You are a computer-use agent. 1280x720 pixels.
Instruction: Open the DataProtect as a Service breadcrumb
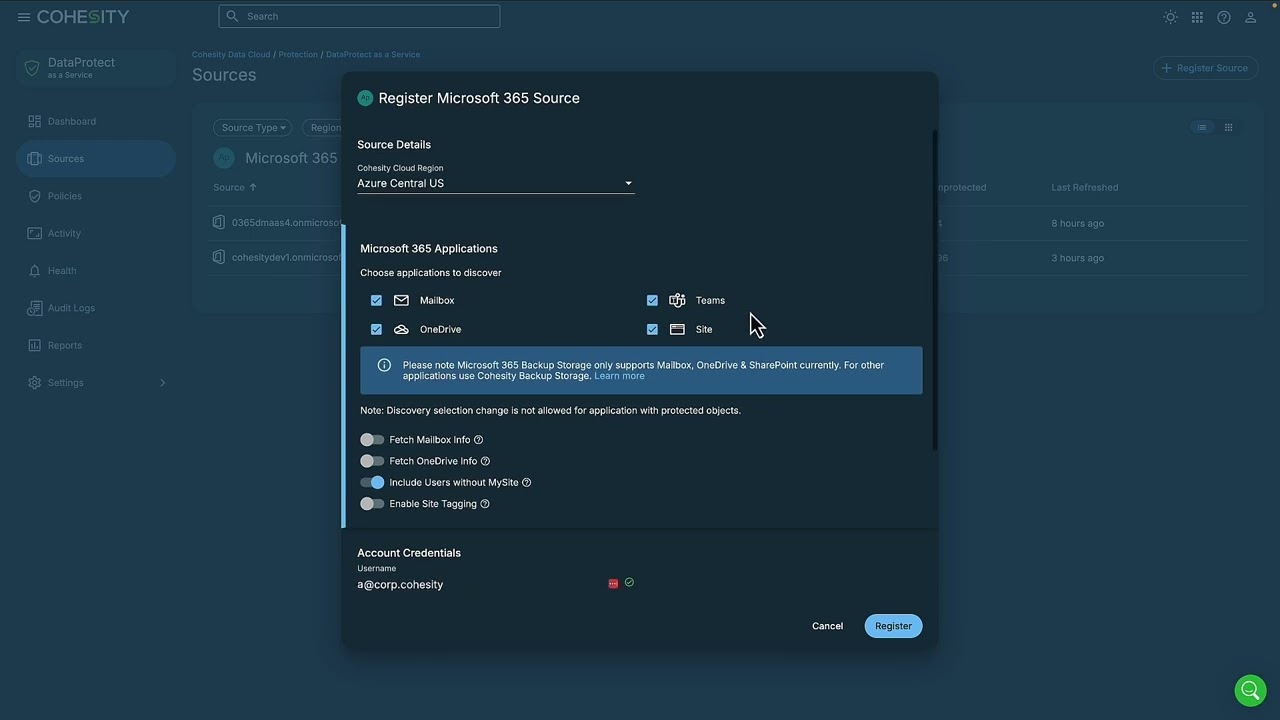[x=373, y=54]
